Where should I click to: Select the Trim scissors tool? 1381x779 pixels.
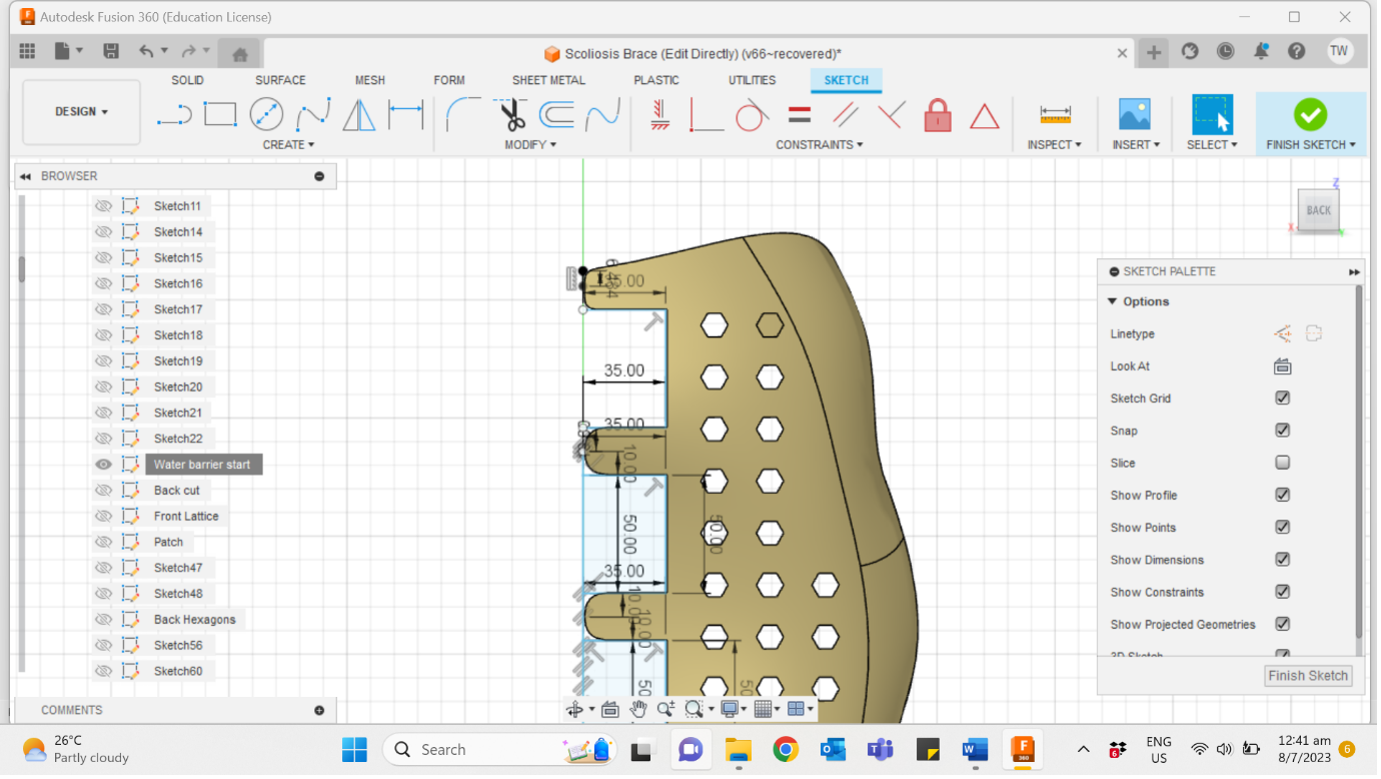513,116
